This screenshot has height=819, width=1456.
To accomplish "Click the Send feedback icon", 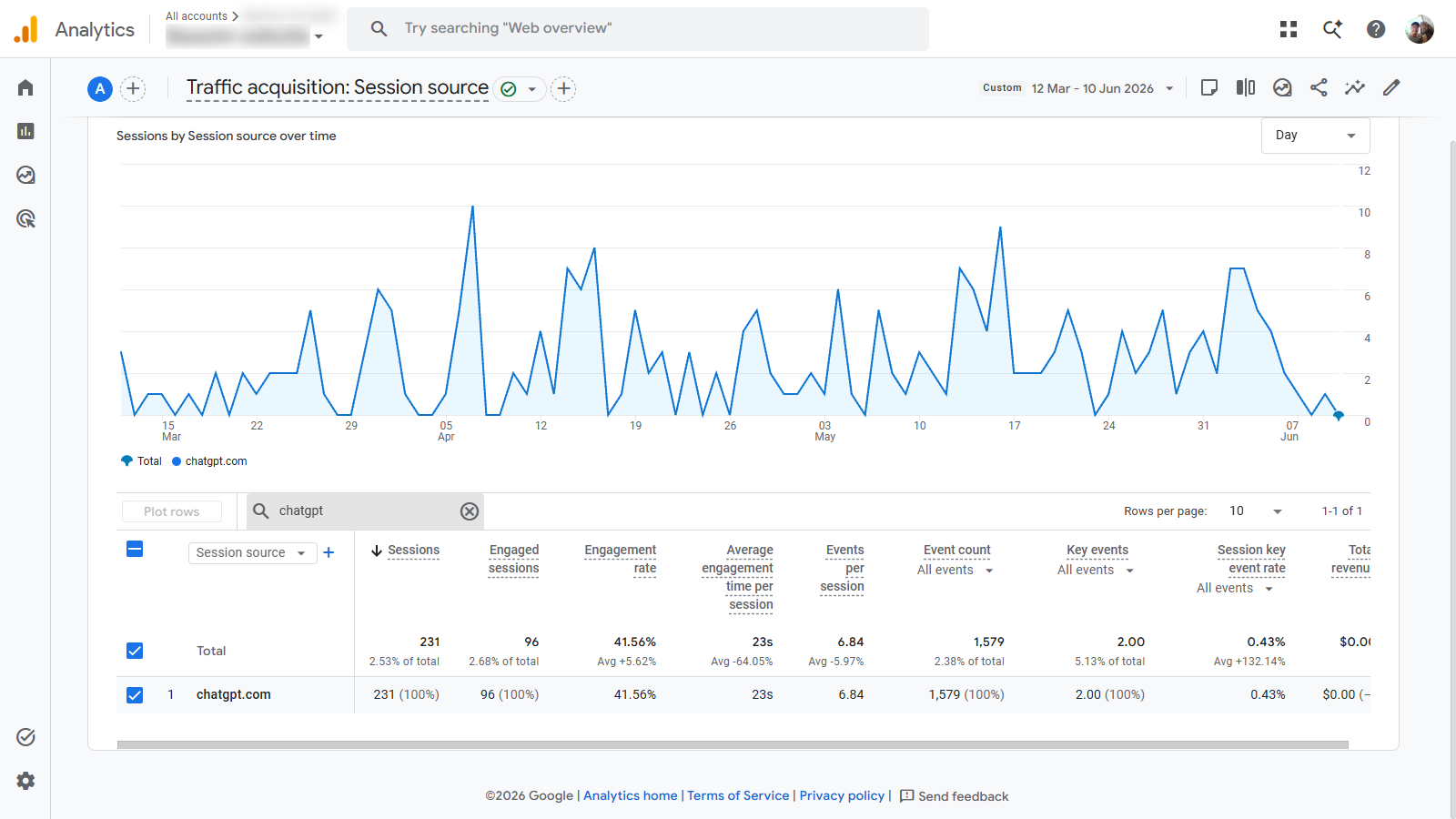I will [906, 796].
